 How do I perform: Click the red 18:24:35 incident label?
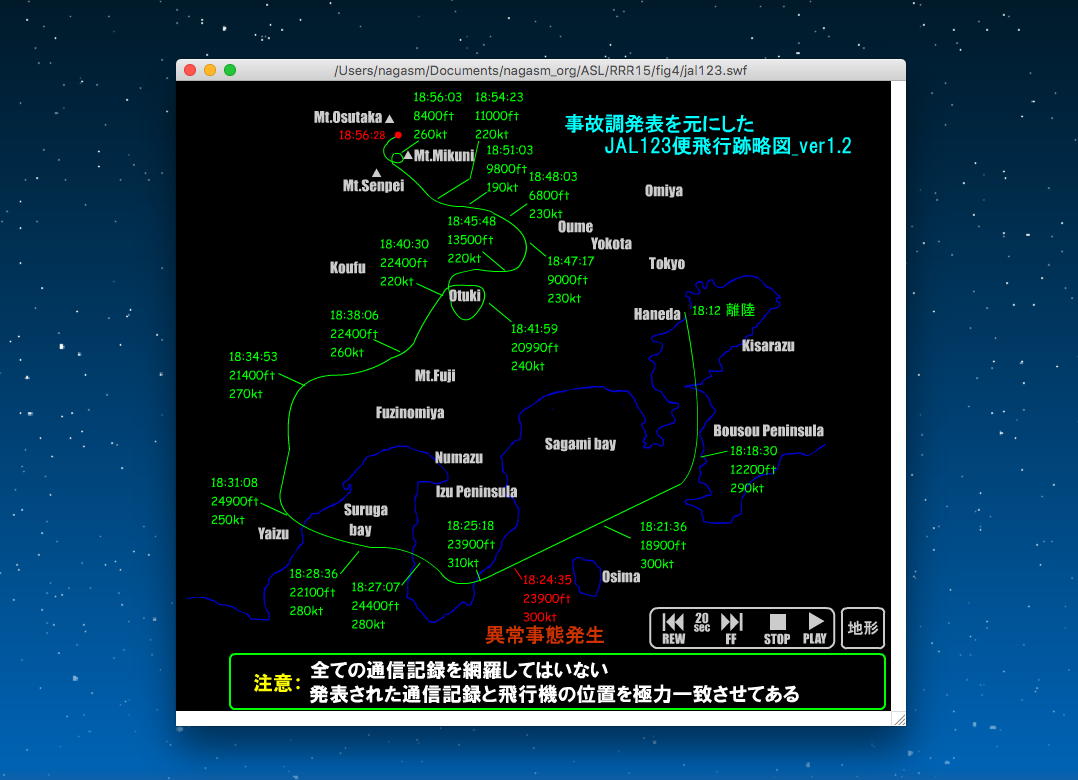pos(547,579)
